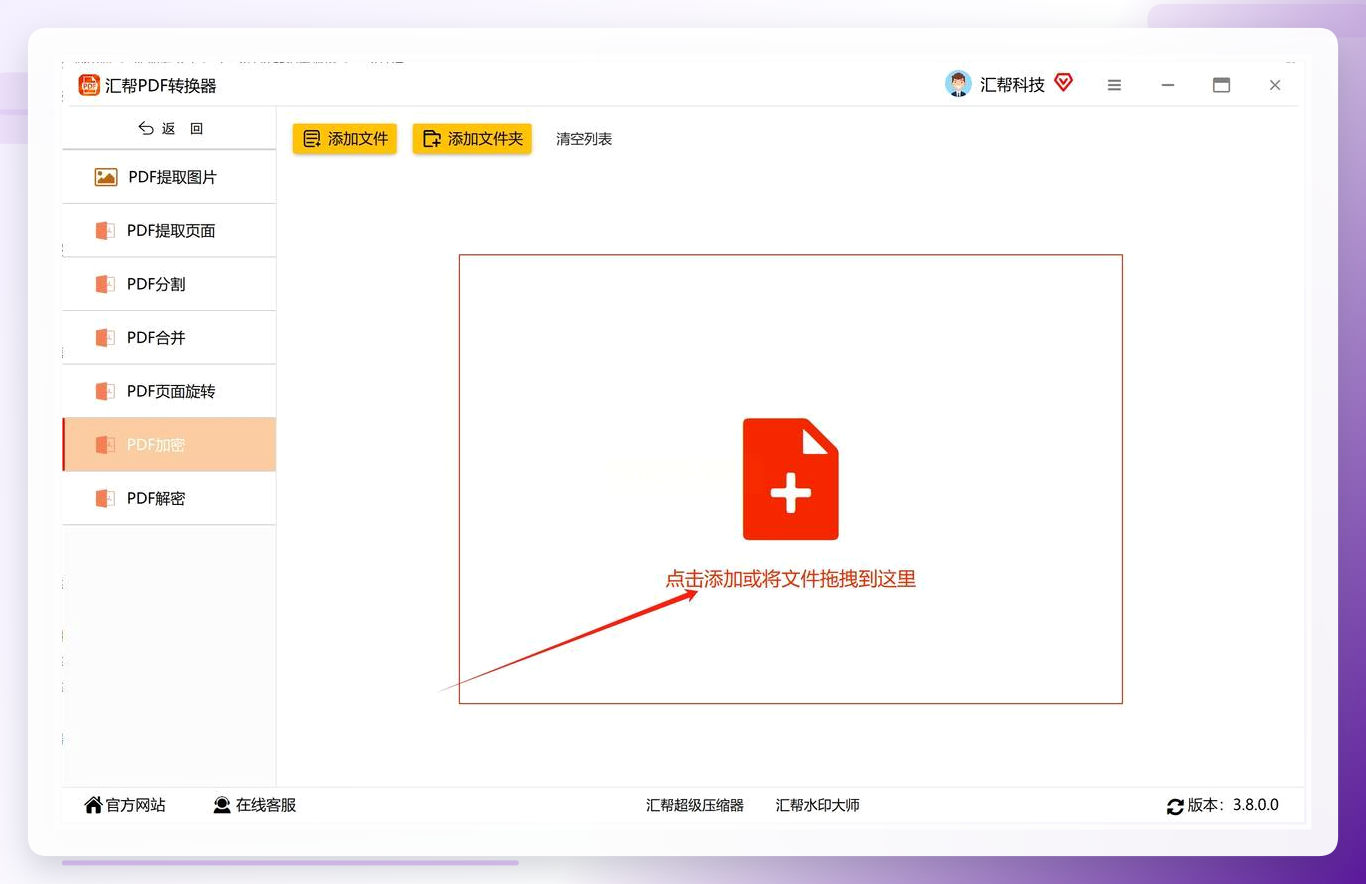Screen dimensions: 1366x884
Task: Open the 汇帮科技 user avatar
Action: pyautogui.click(x=958, y=84)
